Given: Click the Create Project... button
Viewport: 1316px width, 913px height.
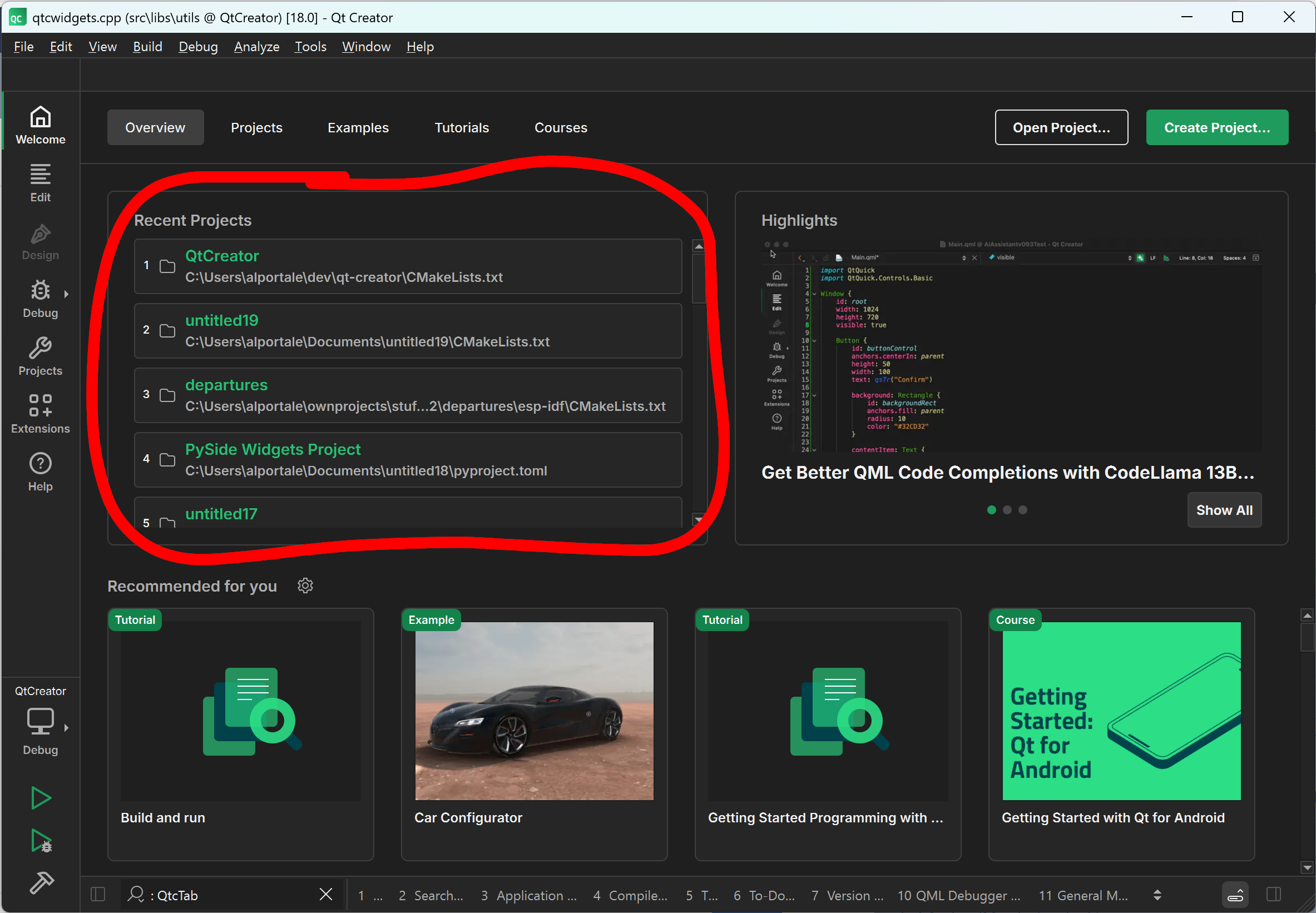Looking at the screenshot, I should click(x=1216, y=127).
